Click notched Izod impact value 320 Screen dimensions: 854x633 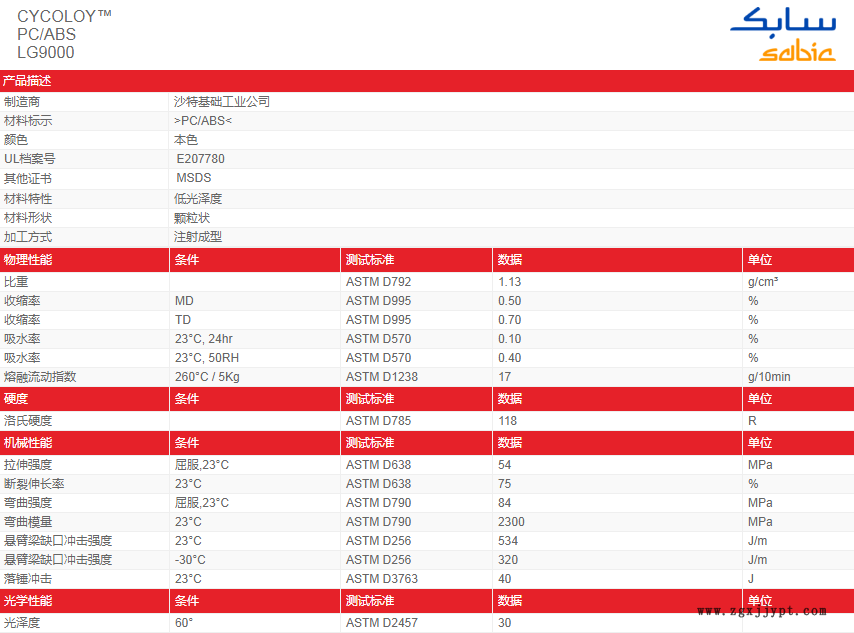point(508,560)
